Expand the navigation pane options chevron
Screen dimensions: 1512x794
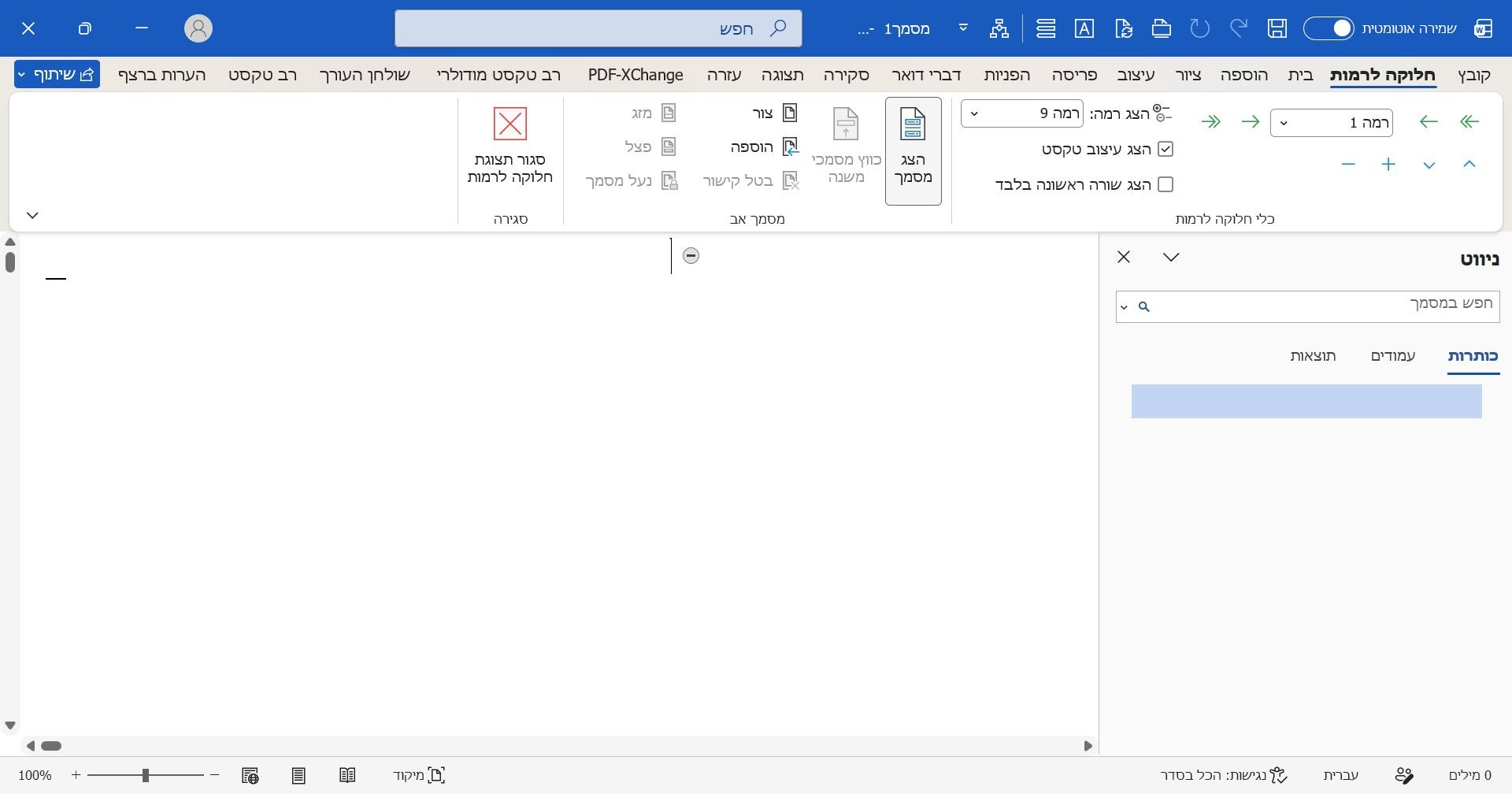point(1171,258)
